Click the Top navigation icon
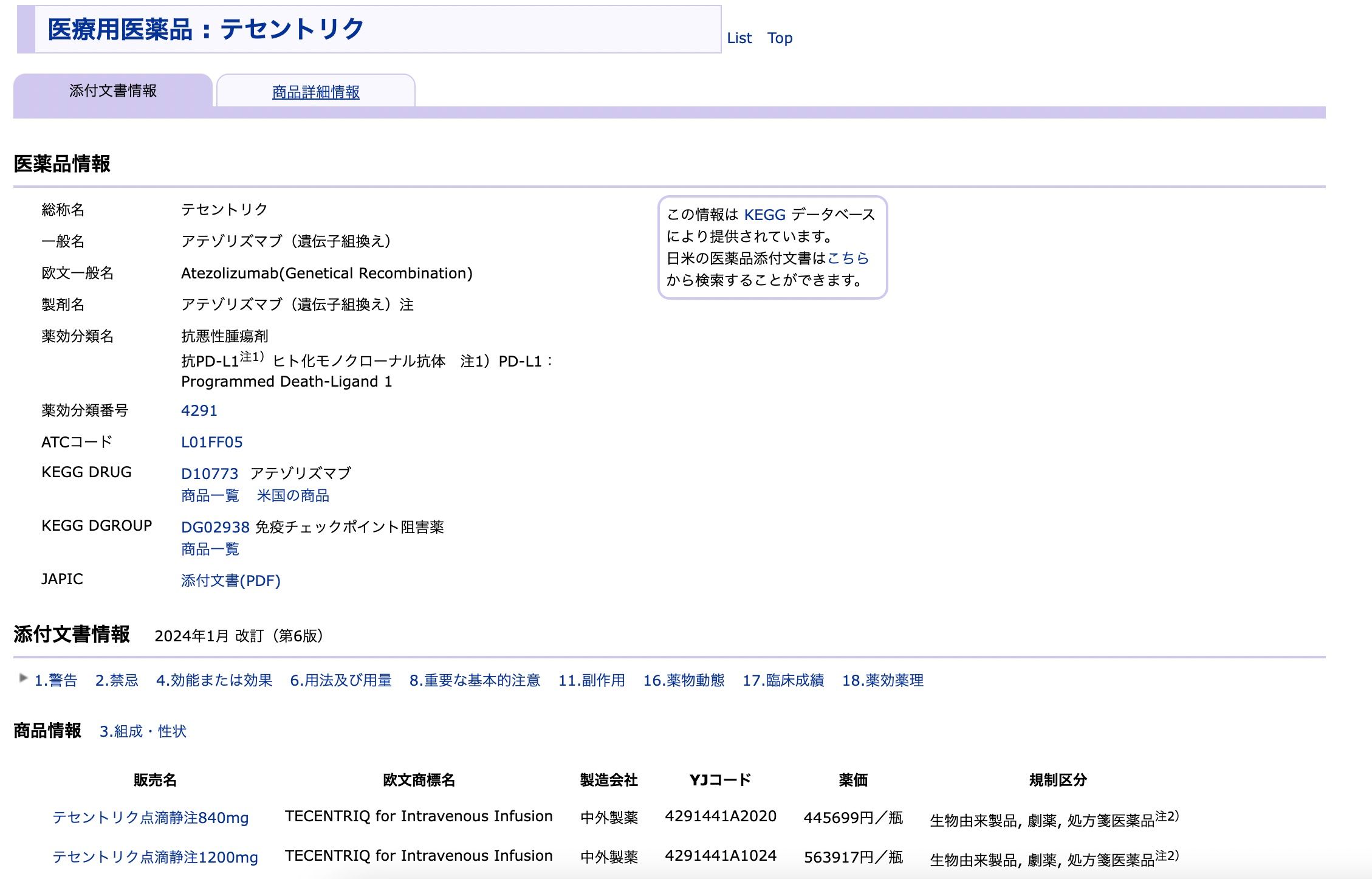 point(783,37)
